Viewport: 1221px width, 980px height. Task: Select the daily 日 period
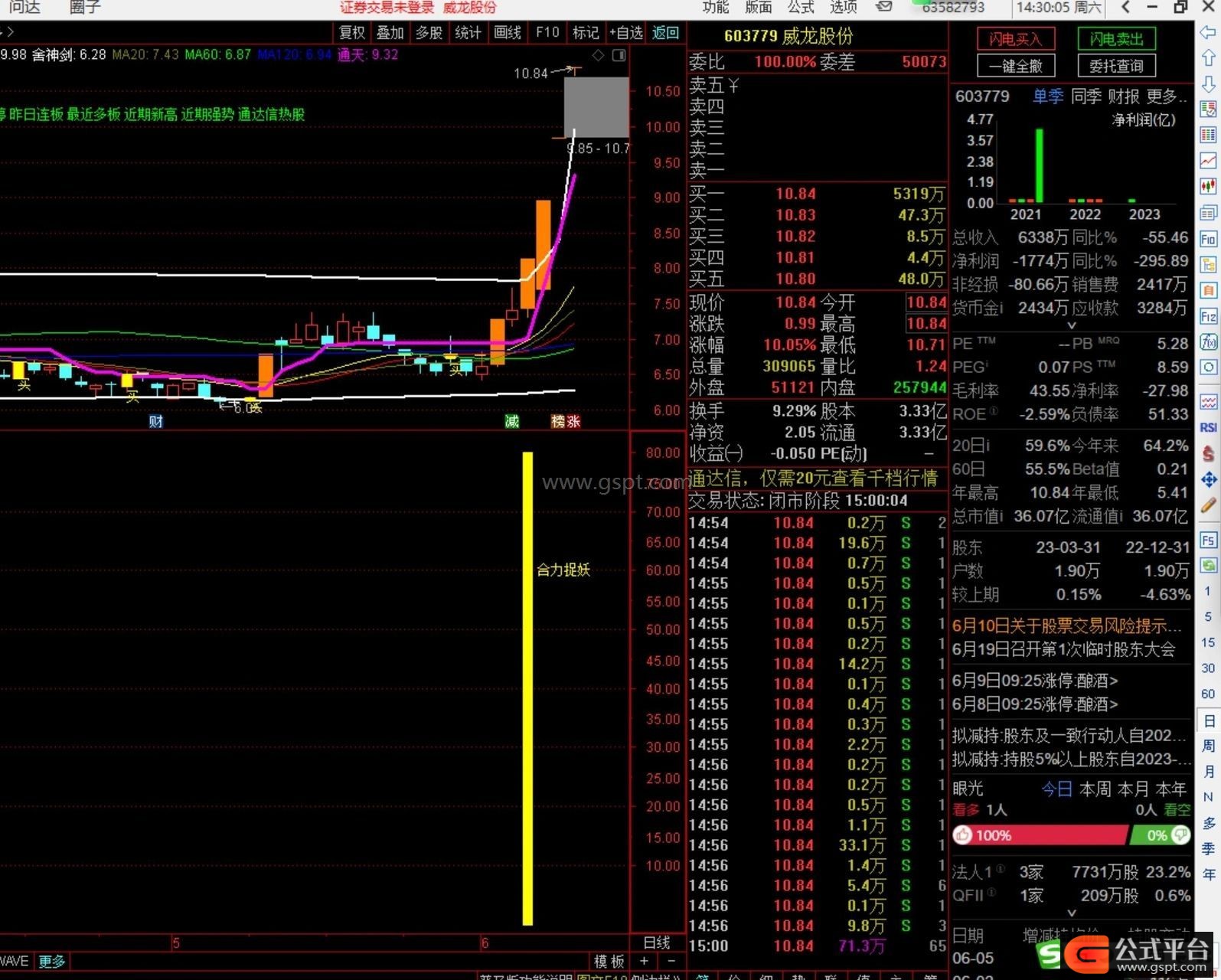1208,720
